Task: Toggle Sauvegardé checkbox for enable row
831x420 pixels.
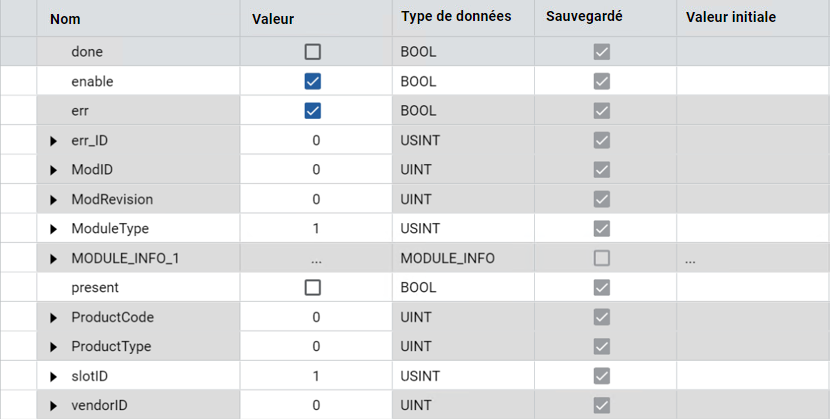Action: pyautogui.click(x=602, y=82)
